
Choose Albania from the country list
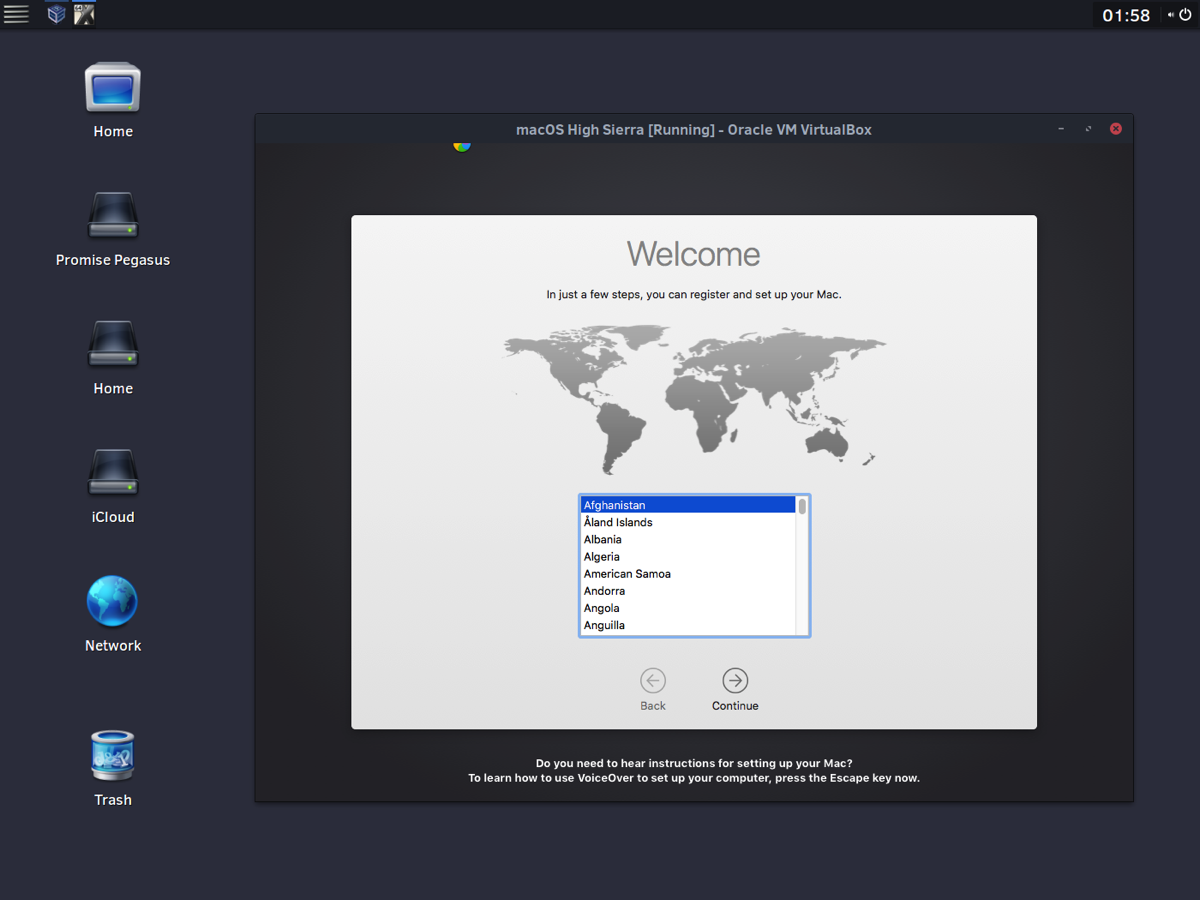[x=688, y=539]
